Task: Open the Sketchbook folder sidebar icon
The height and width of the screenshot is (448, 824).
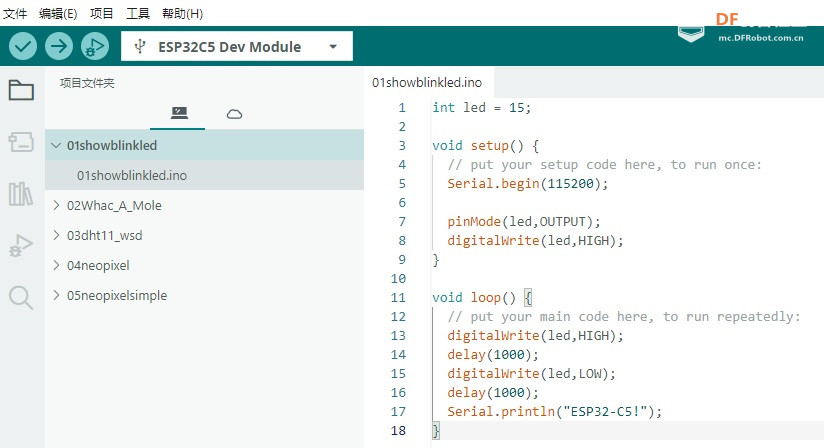Action: pos(21,91)
